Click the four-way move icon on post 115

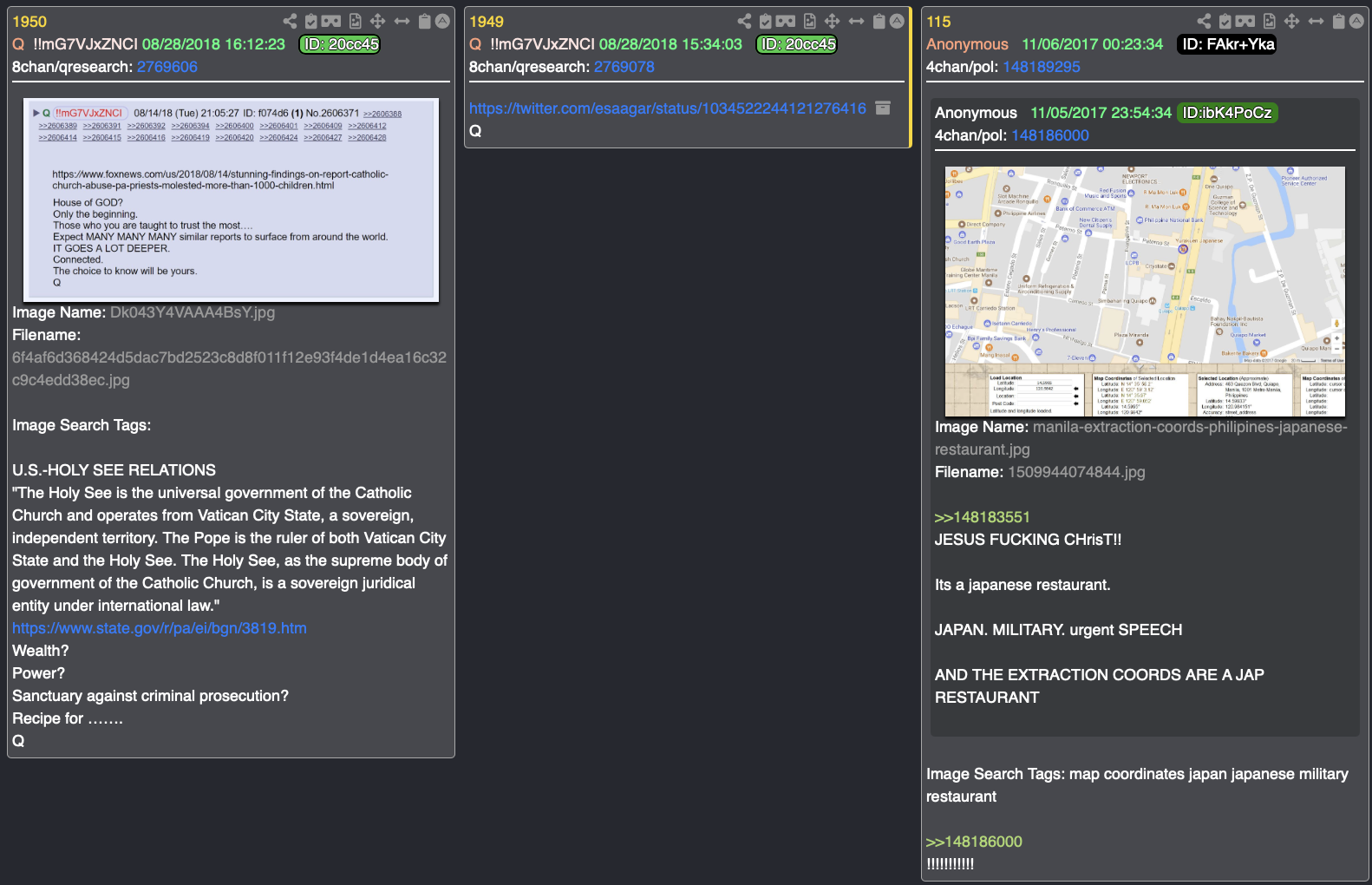click(x=1291, y=21)
